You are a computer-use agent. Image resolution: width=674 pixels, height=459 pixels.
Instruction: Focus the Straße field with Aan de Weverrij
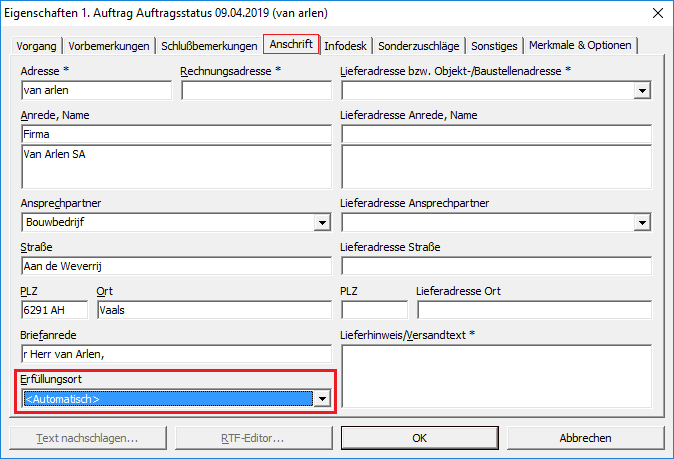(175, 266)
